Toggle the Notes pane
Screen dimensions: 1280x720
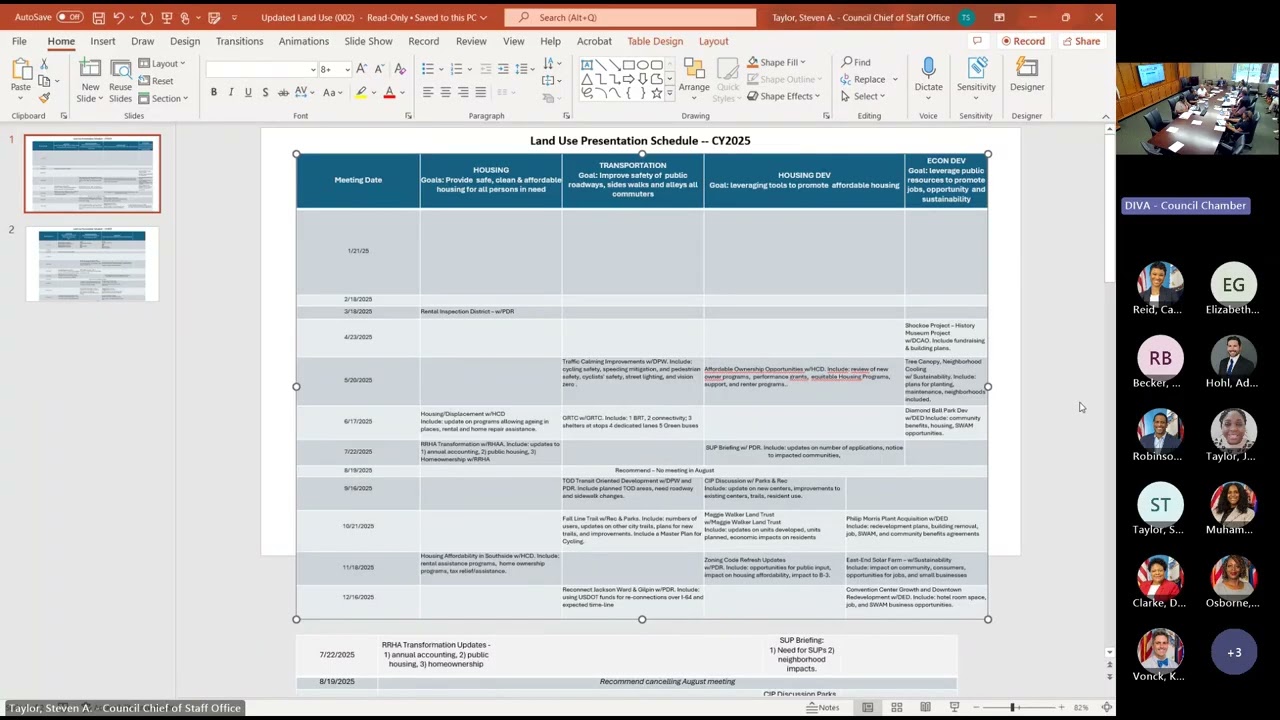click(x=823, y=707)
